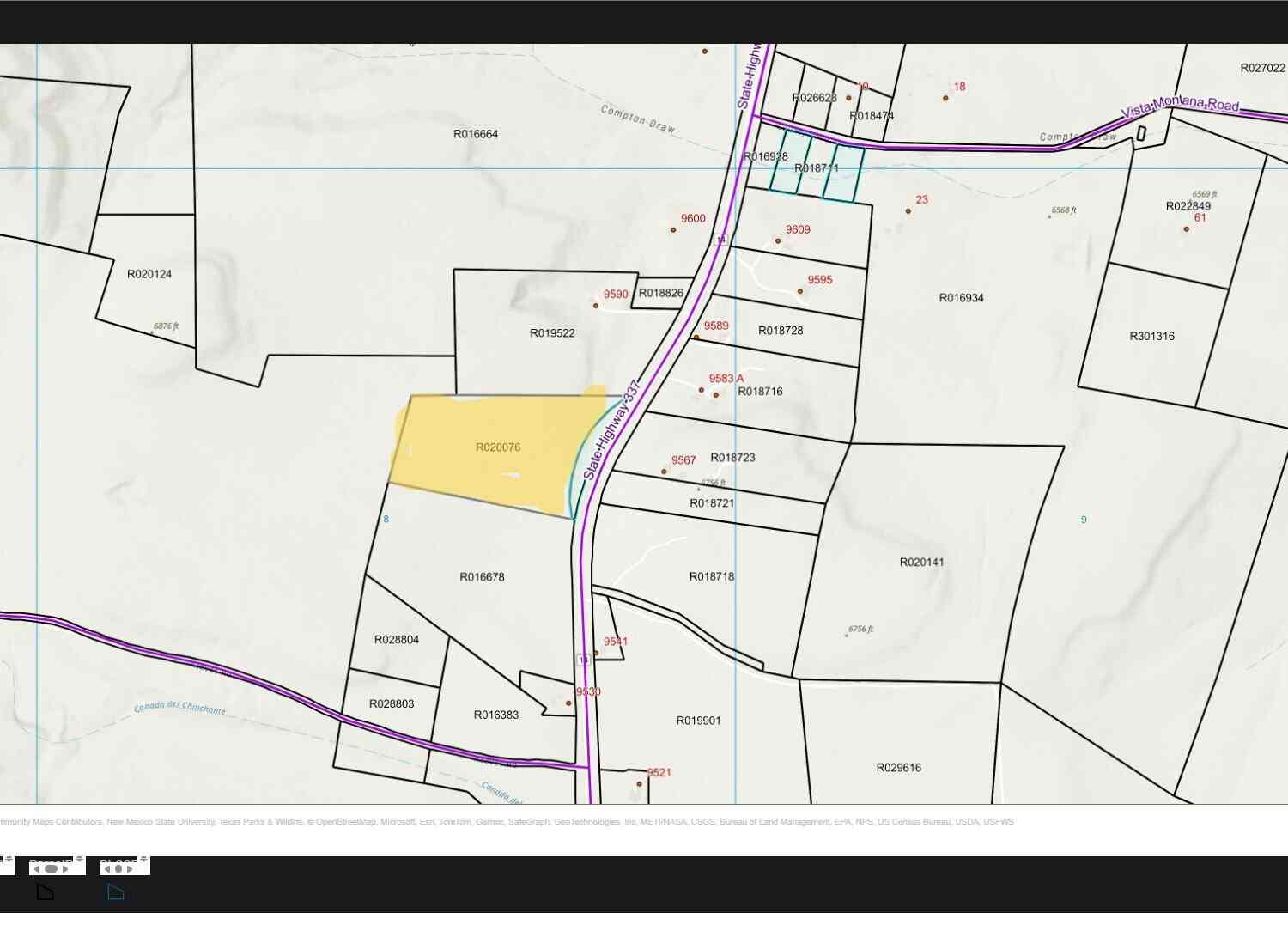1288x925 pixels.
Task: Select the address point marker for 9567
Action: coord(664,472)
